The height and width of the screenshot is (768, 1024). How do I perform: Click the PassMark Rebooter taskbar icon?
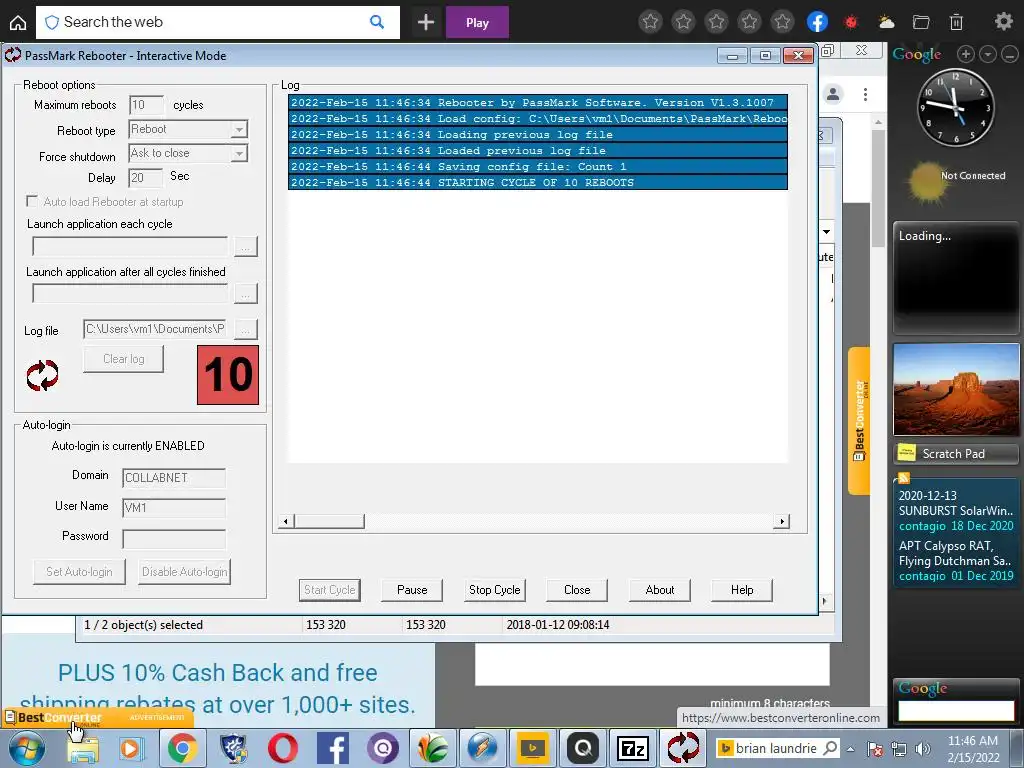(683, 748)
